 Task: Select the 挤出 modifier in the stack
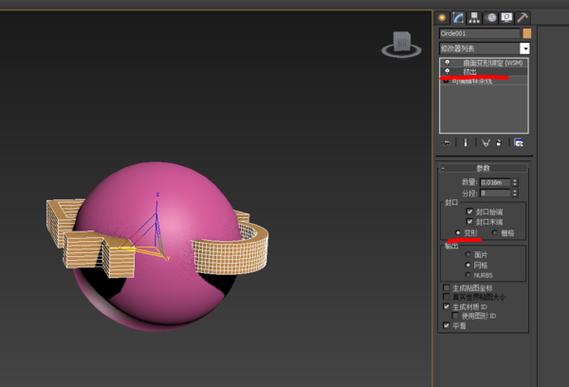tap(470, 72)
